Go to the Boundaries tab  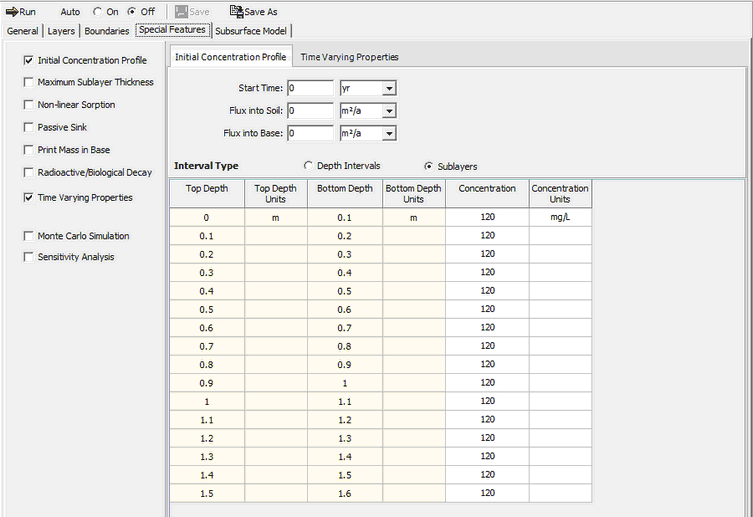[107, 31]
